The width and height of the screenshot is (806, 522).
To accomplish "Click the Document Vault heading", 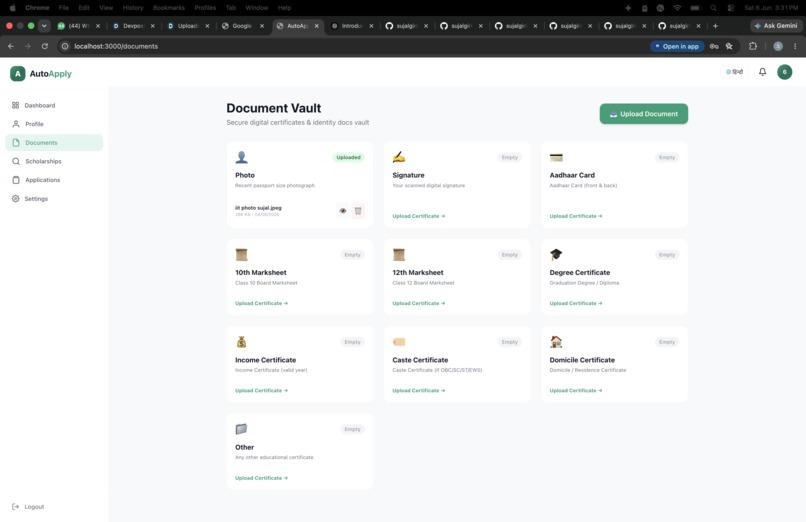I will coord(273,108).
